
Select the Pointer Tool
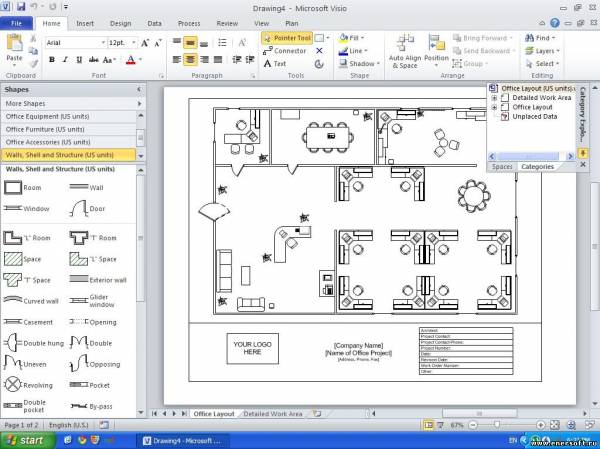[x=287, y=38]
